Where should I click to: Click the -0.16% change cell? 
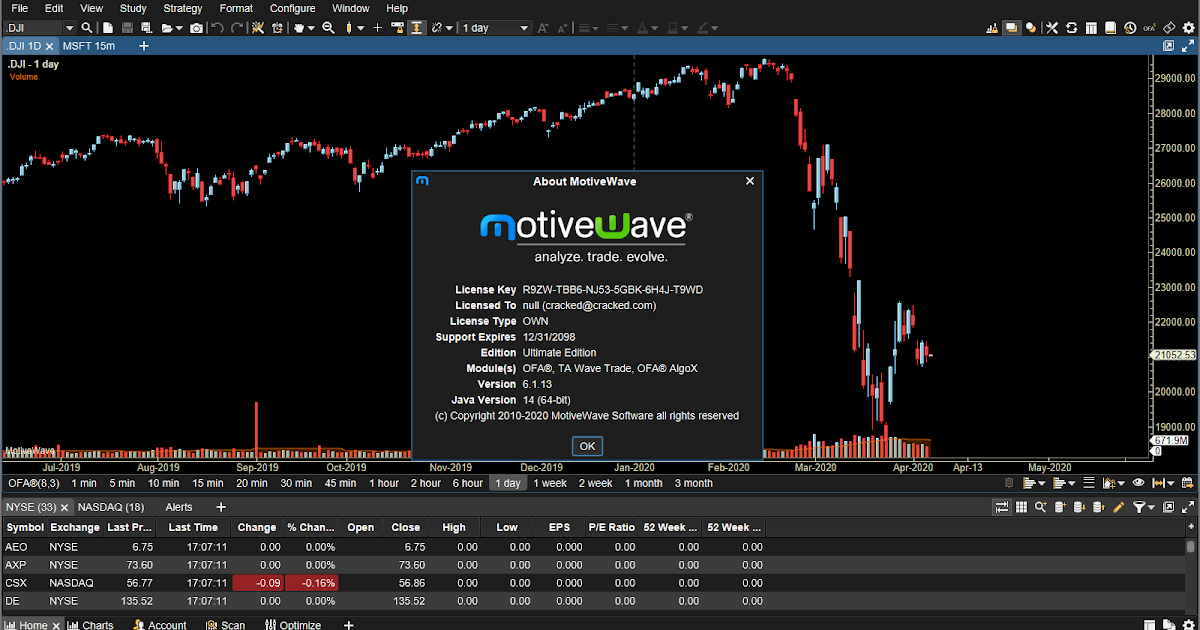click(x=311, y=583)
